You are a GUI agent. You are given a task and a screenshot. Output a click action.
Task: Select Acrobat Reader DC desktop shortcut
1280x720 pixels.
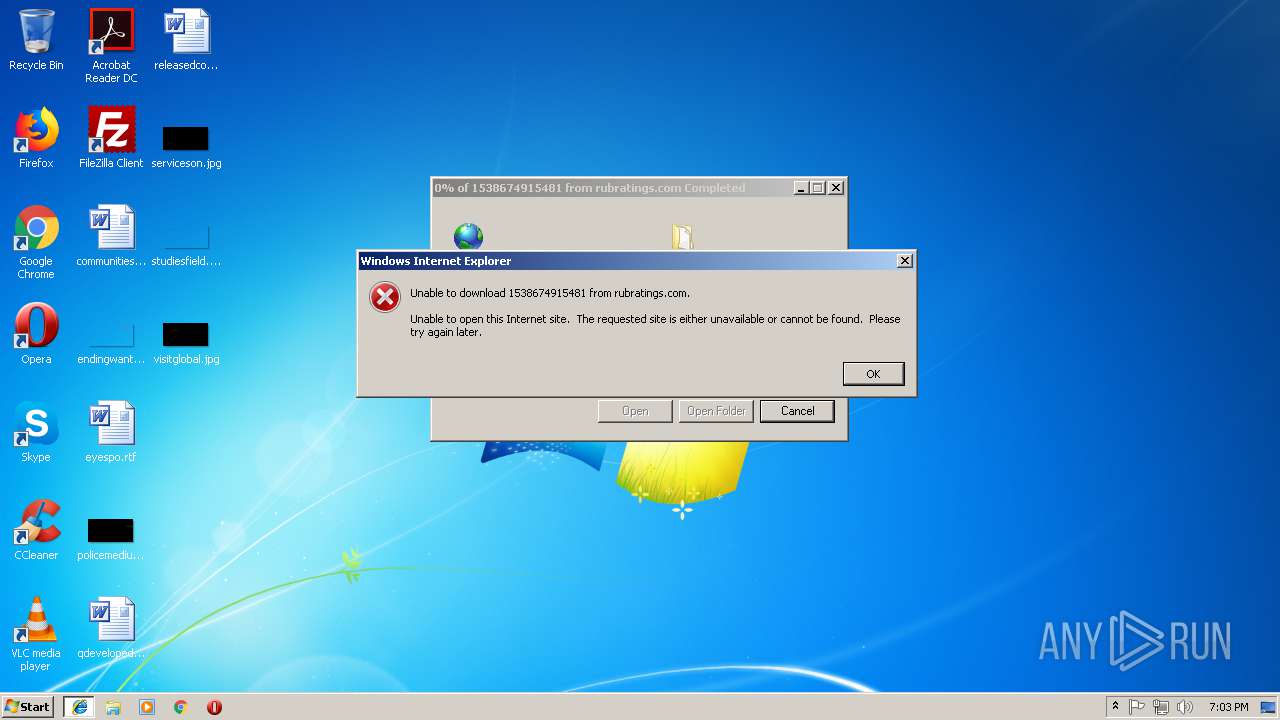pyautogui.click(x=111, y=46)
